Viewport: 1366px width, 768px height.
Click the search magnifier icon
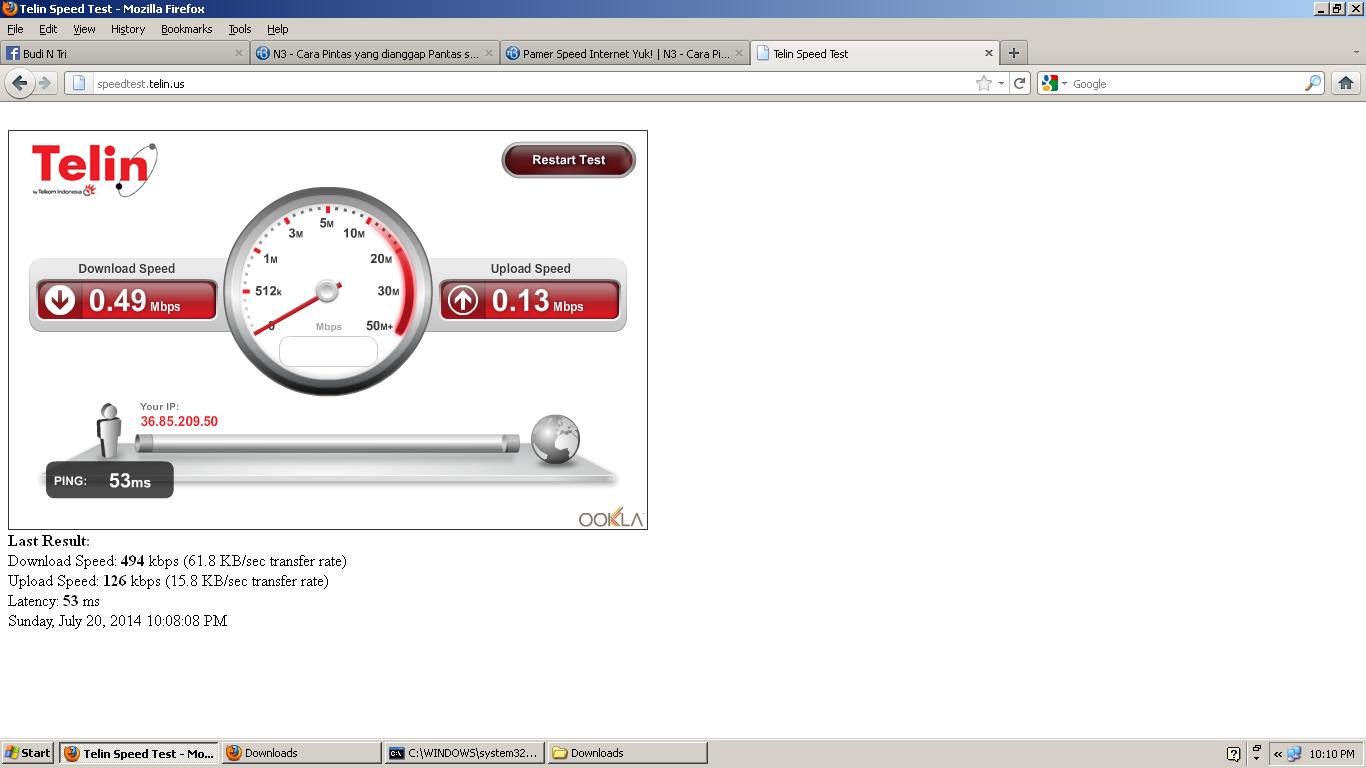tap(1313, 84)
